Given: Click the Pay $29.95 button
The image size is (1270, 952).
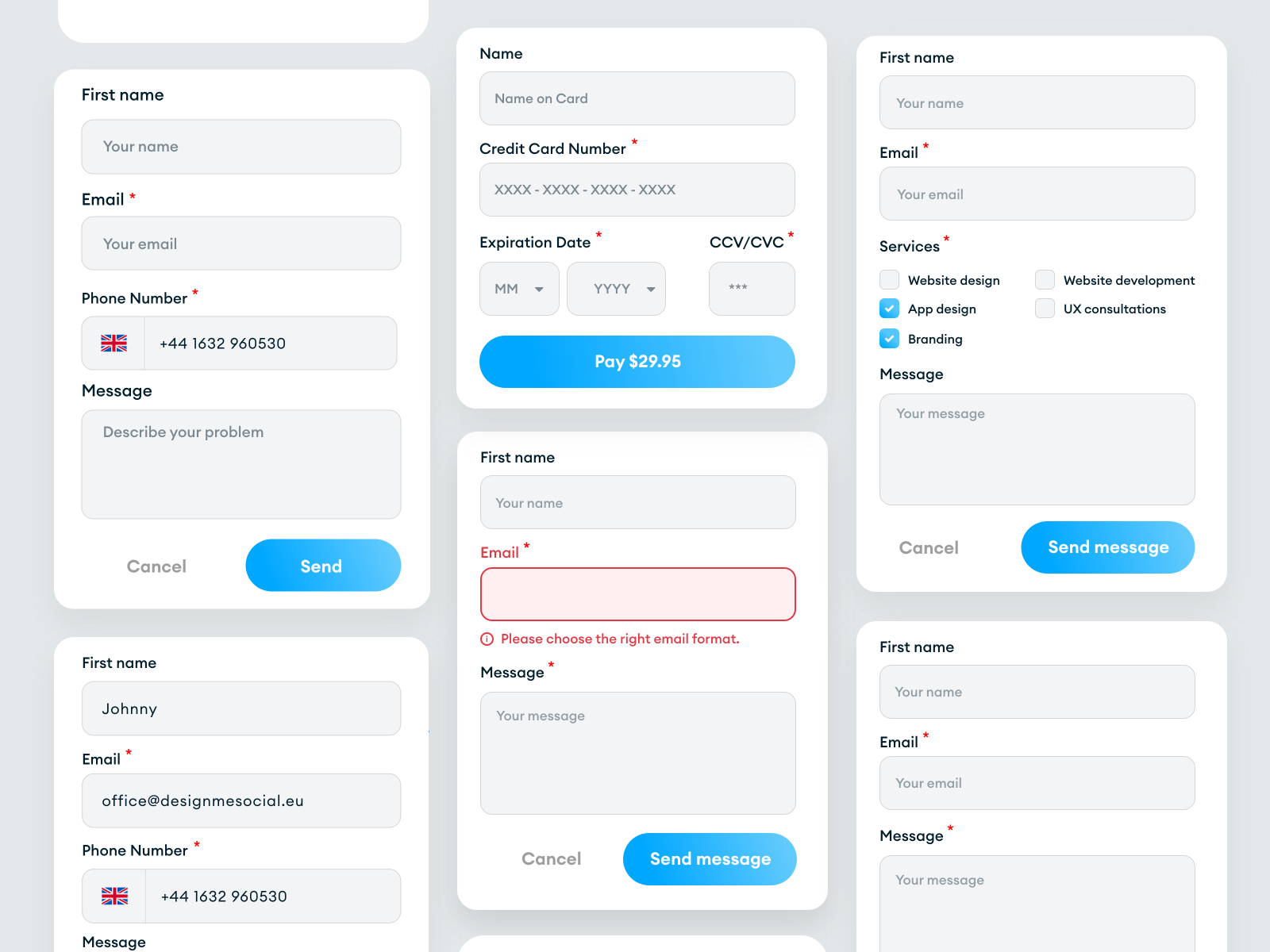Looking at the screenshot, I should [637, 362].
